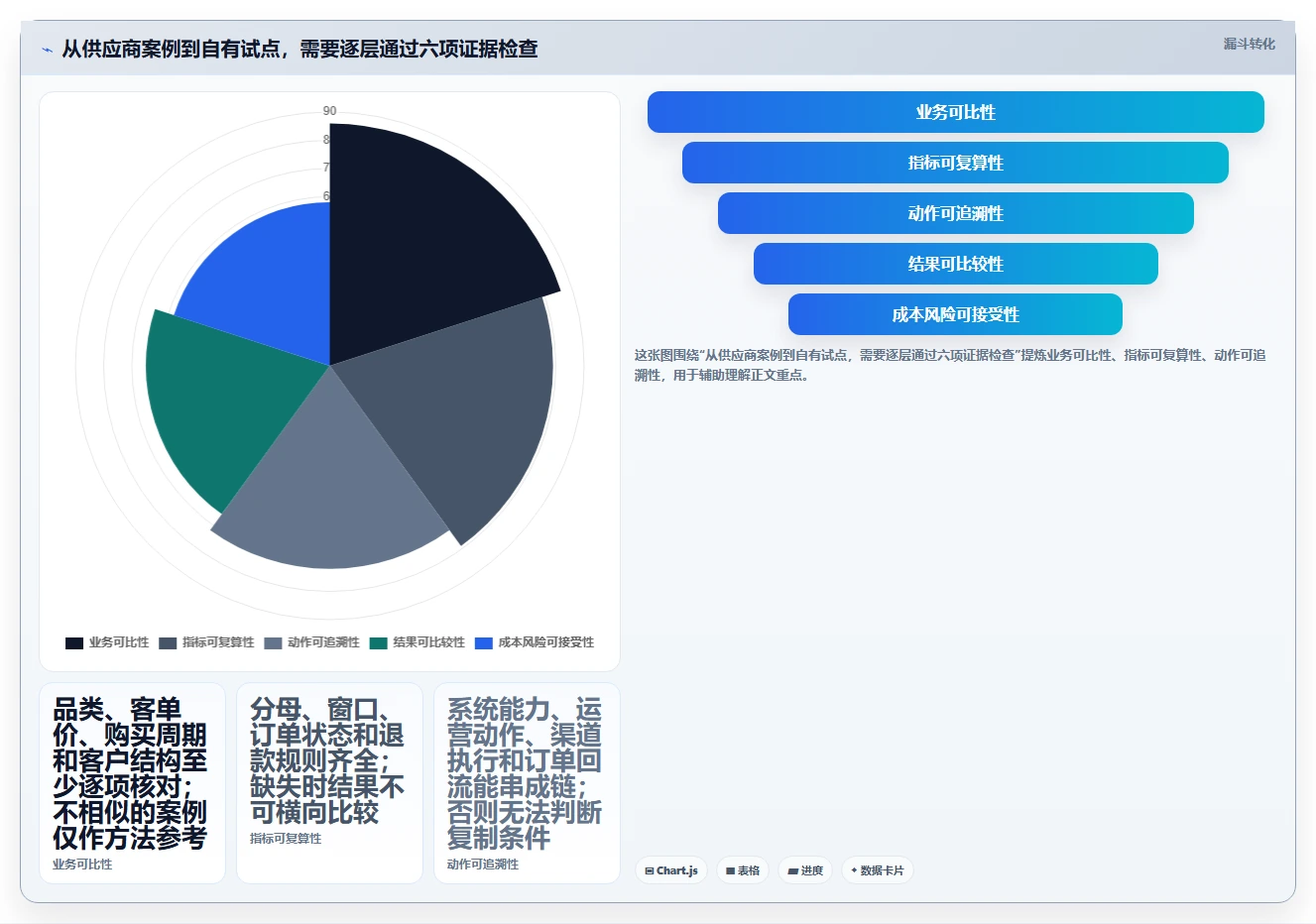Viewport: 1316px width, 924px height.
Task: Toggle the 指标可复算性 legend swatch
Action: click(168, 642)
